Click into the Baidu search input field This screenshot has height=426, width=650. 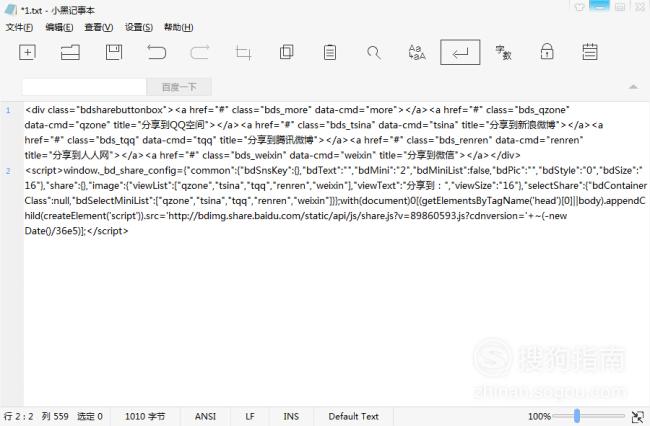(84, 87)
